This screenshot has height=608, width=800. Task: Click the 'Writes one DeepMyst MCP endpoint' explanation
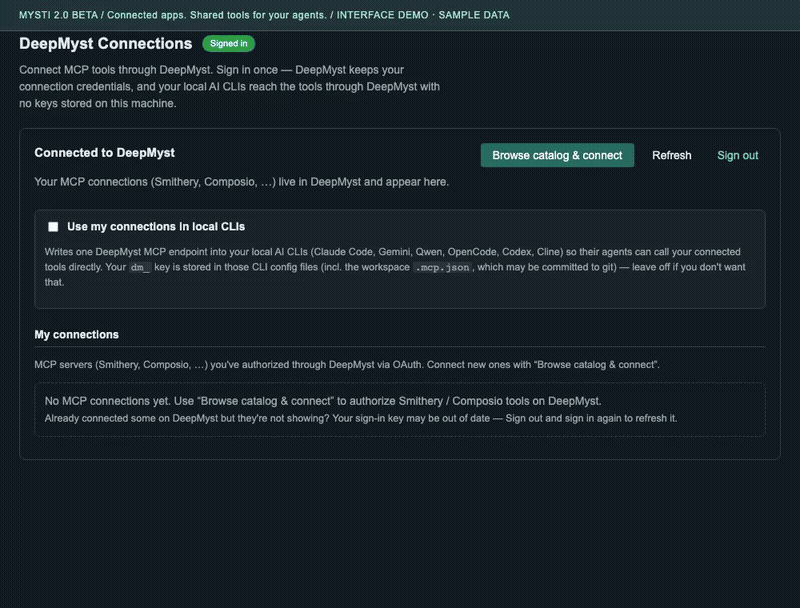[x=395, y=267]
